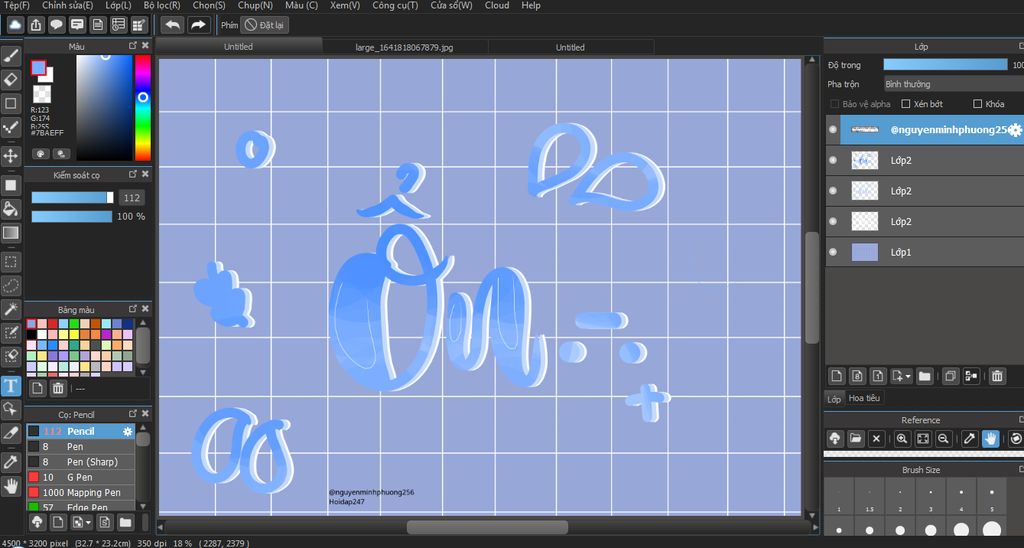
Task: Select the Hand tool in the left toolbar
Action: coord(10,485)
